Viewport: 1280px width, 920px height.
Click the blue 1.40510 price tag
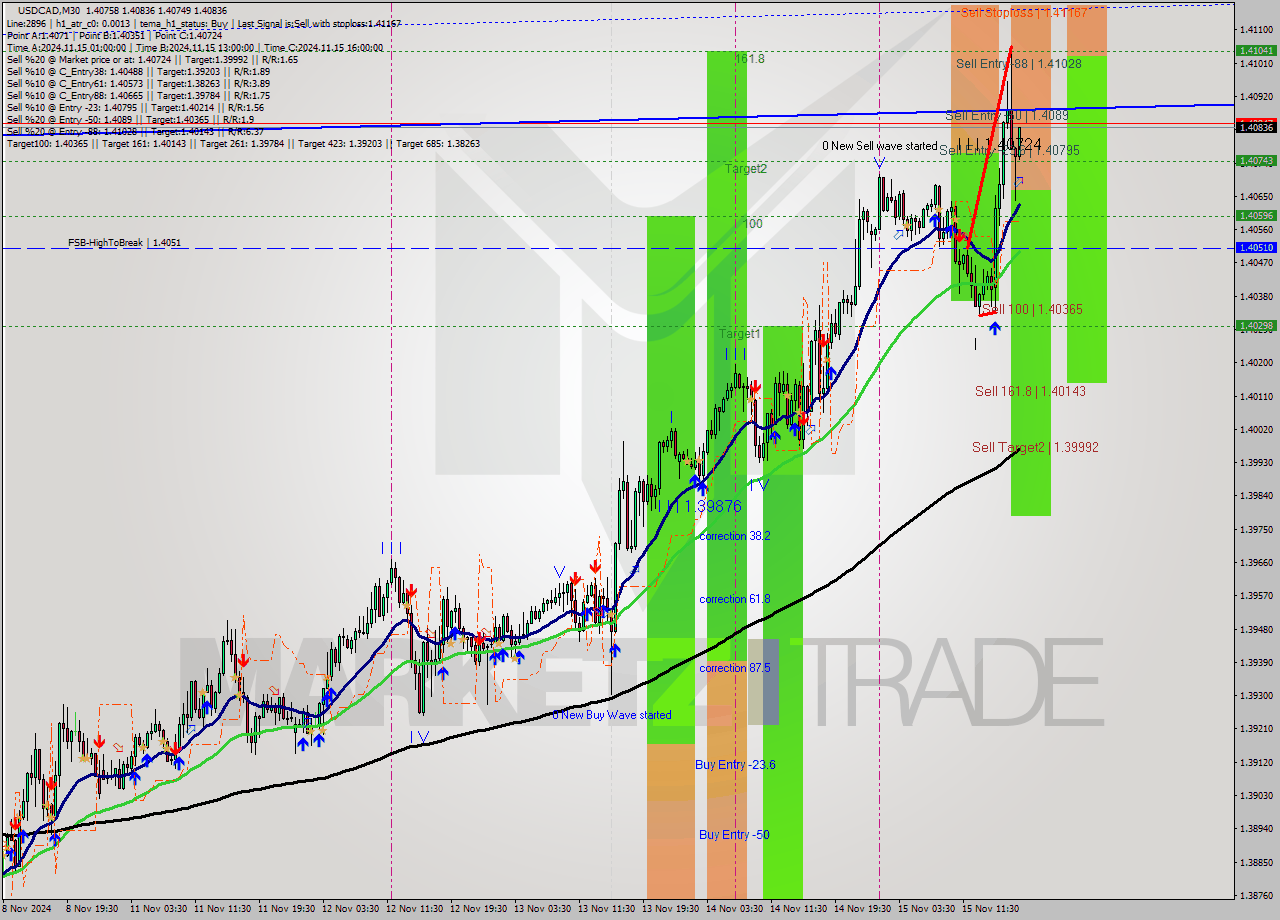pos(1256,247)
